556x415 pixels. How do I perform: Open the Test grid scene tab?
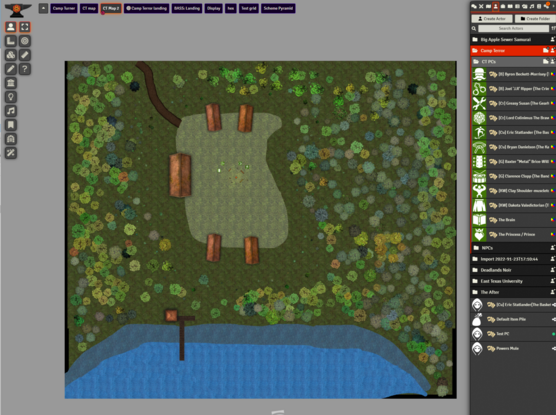coord(249,8)
